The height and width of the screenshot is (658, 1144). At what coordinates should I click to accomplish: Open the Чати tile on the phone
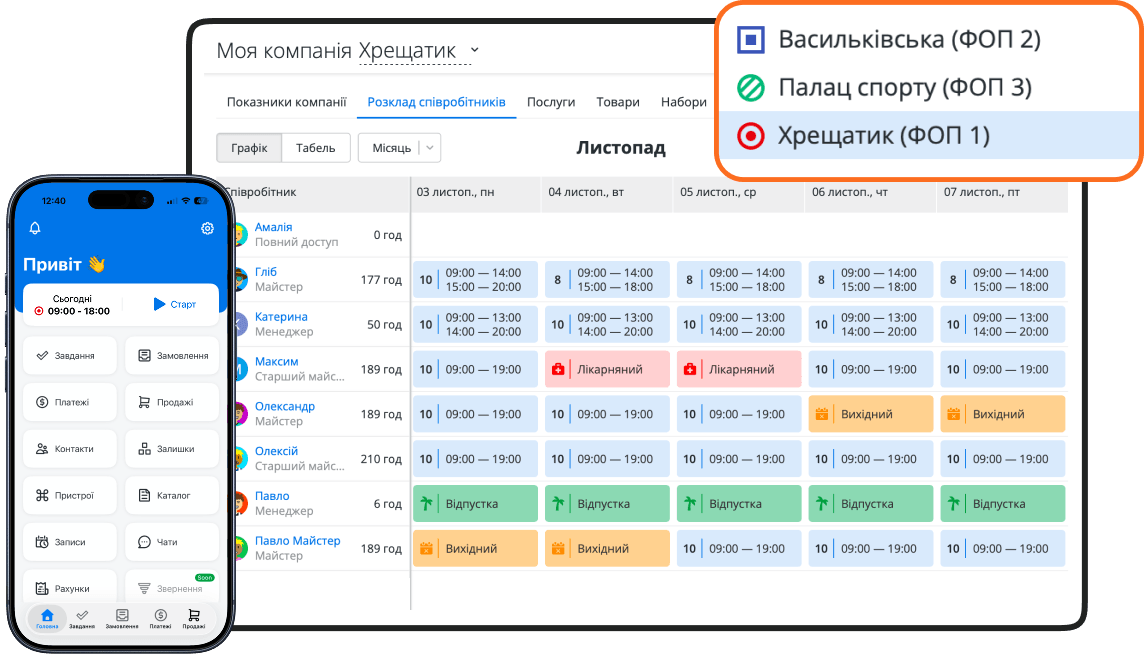(x=172, y=542)
